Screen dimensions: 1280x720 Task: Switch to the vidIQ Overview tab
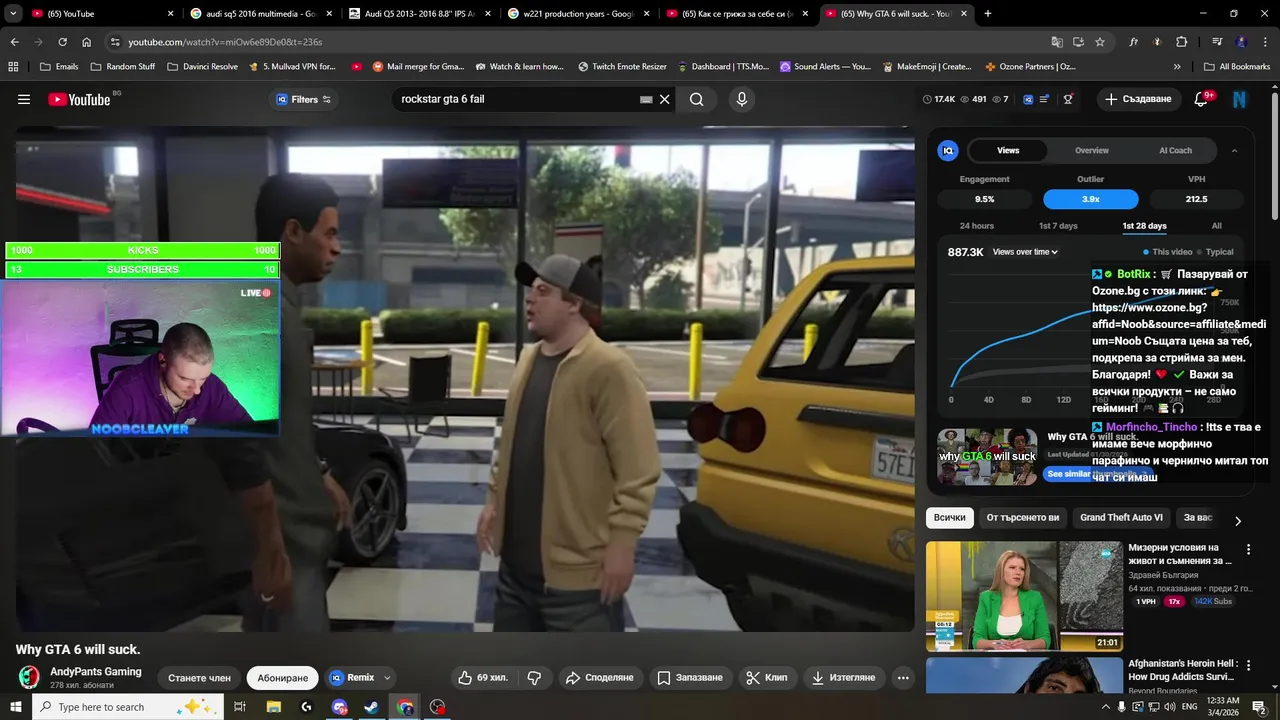(1092, 150)
